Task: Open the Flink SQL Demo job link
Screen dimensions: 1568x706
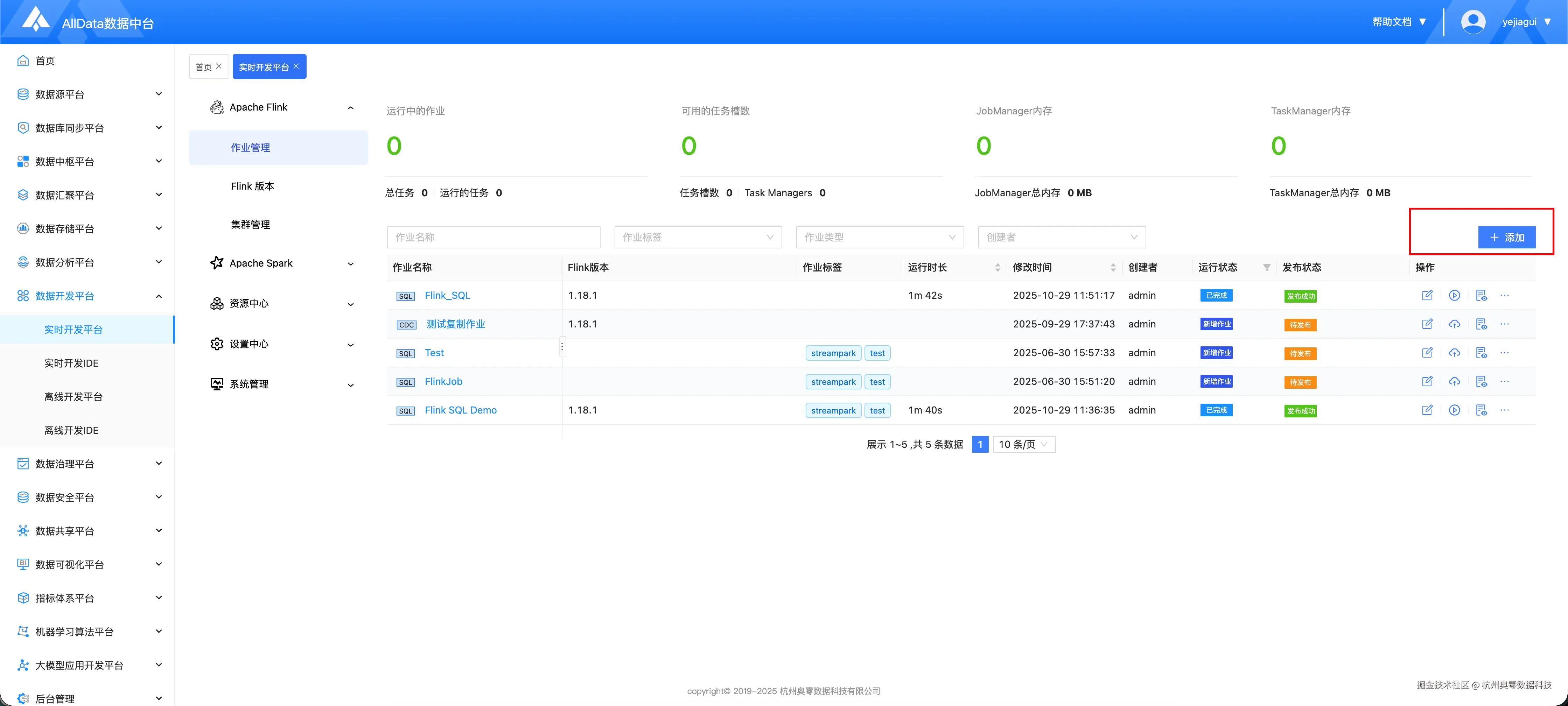Action: click(x=460, y=410)
